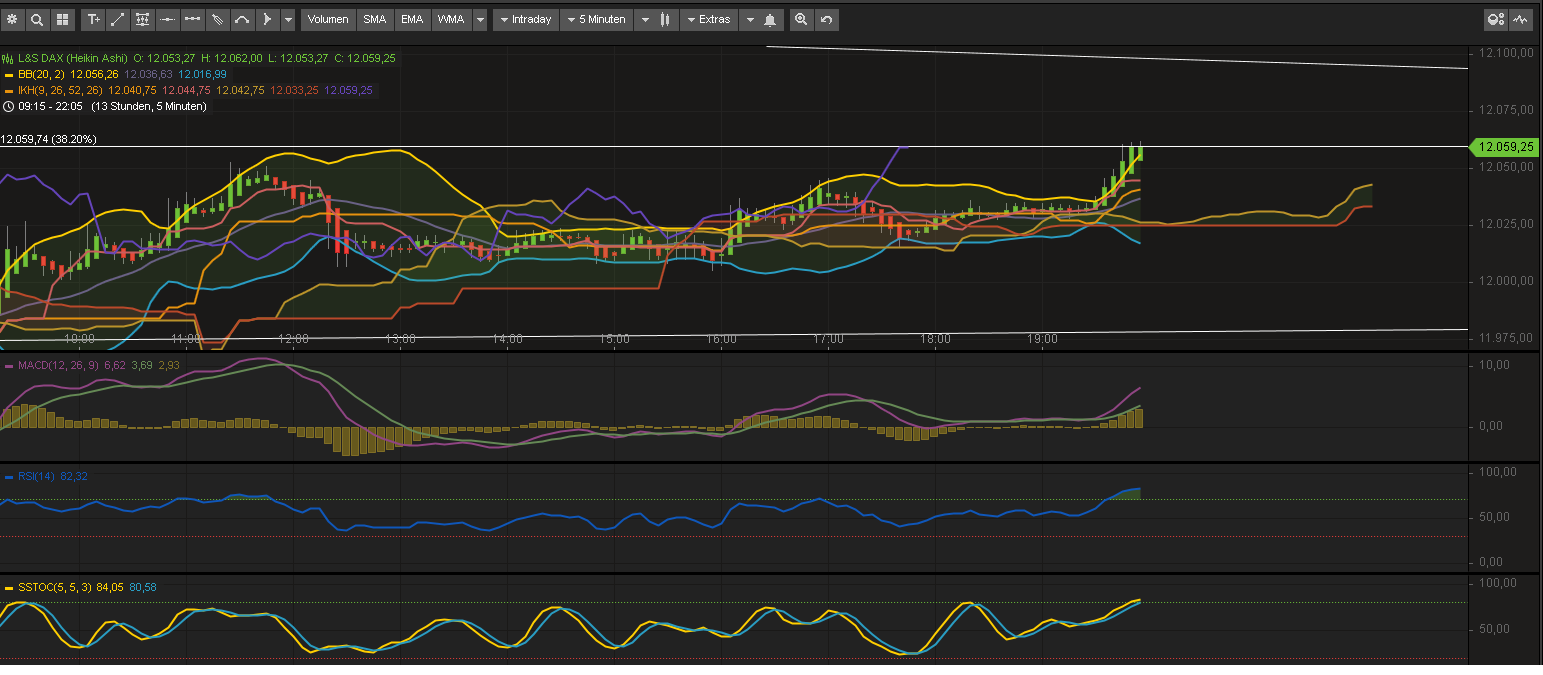Activate the text annotation tool T+

[x=92, y=19]
